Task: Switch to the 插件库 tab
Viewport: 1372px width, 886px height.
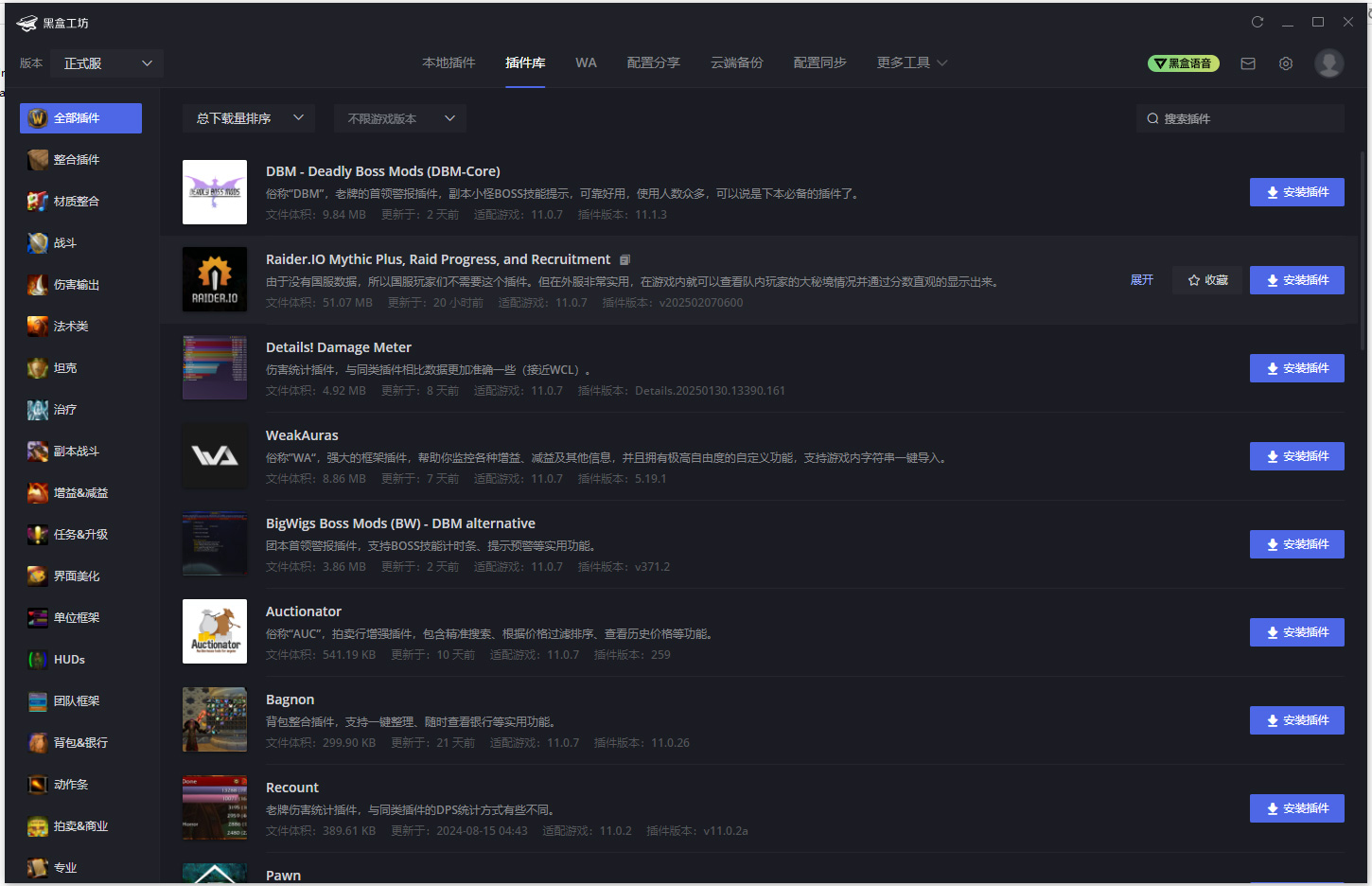Action: tap(525, 62)
